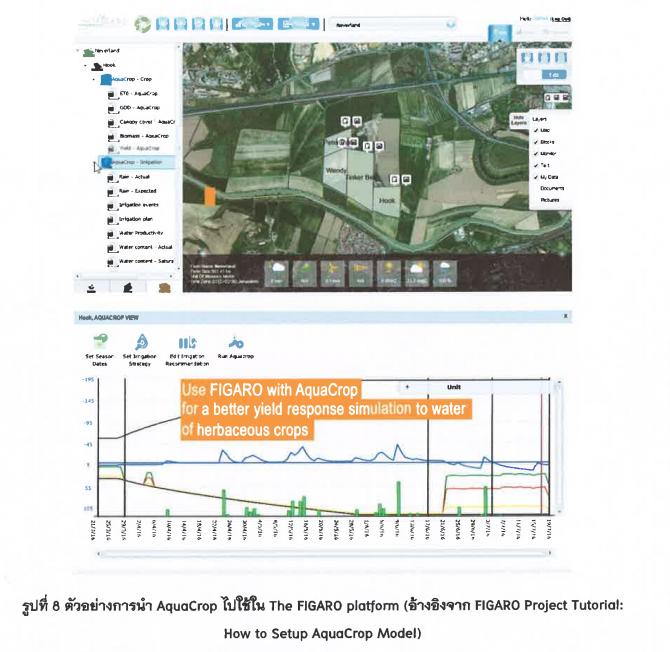Click the Unit header in chart legend
The image size is (670, 652).
[454, 387]
